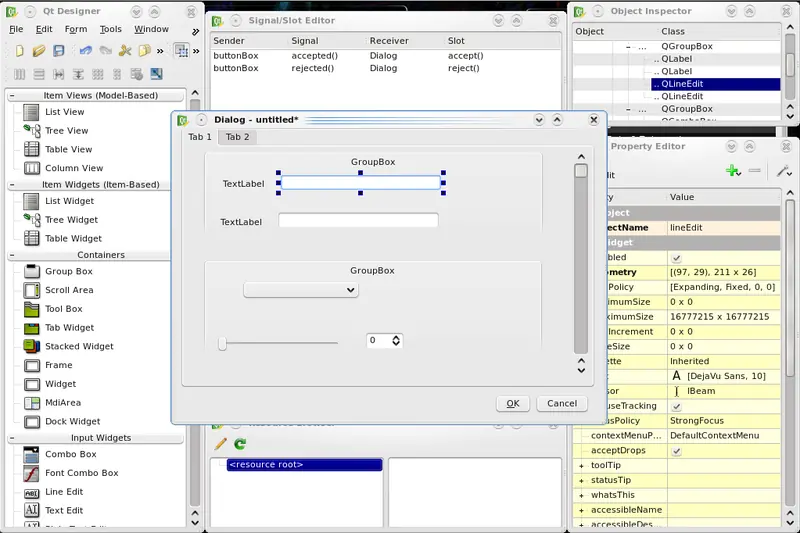Click the Cut scissors icon

[125, 50]
